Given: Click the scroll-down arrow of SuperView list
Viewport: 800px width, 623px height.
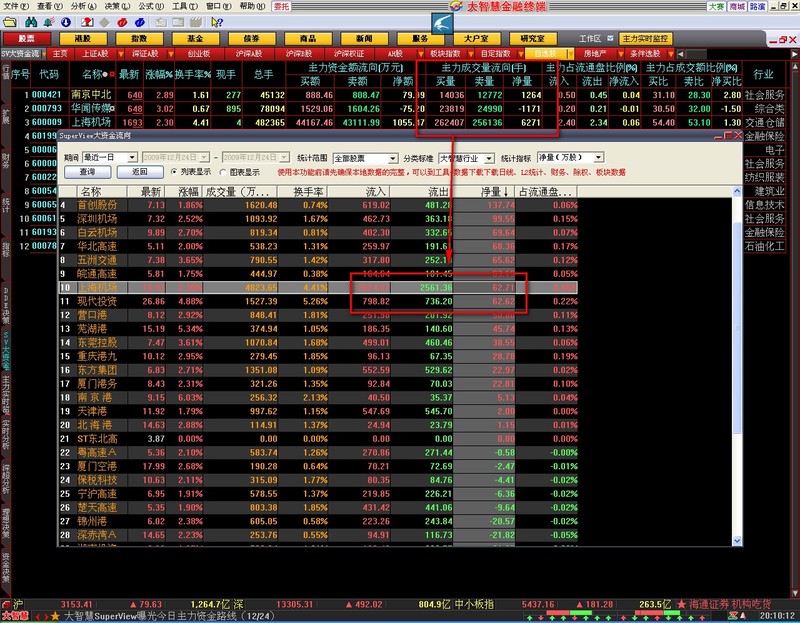Looking at the screenshot, I should (x=737, y=540).
